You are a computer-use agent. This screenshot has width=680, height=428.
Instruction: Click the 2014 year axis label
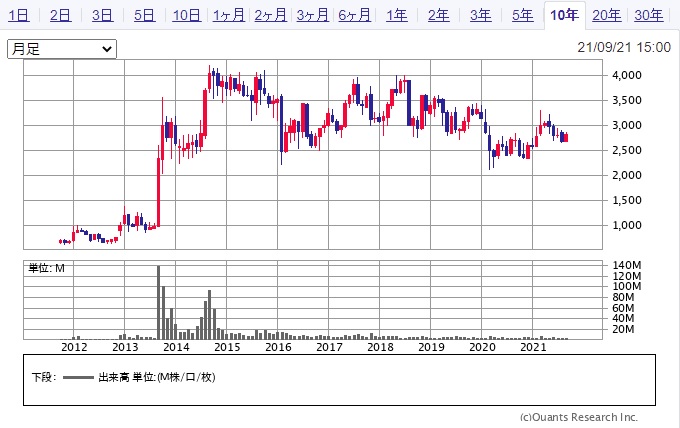(177, 347)
